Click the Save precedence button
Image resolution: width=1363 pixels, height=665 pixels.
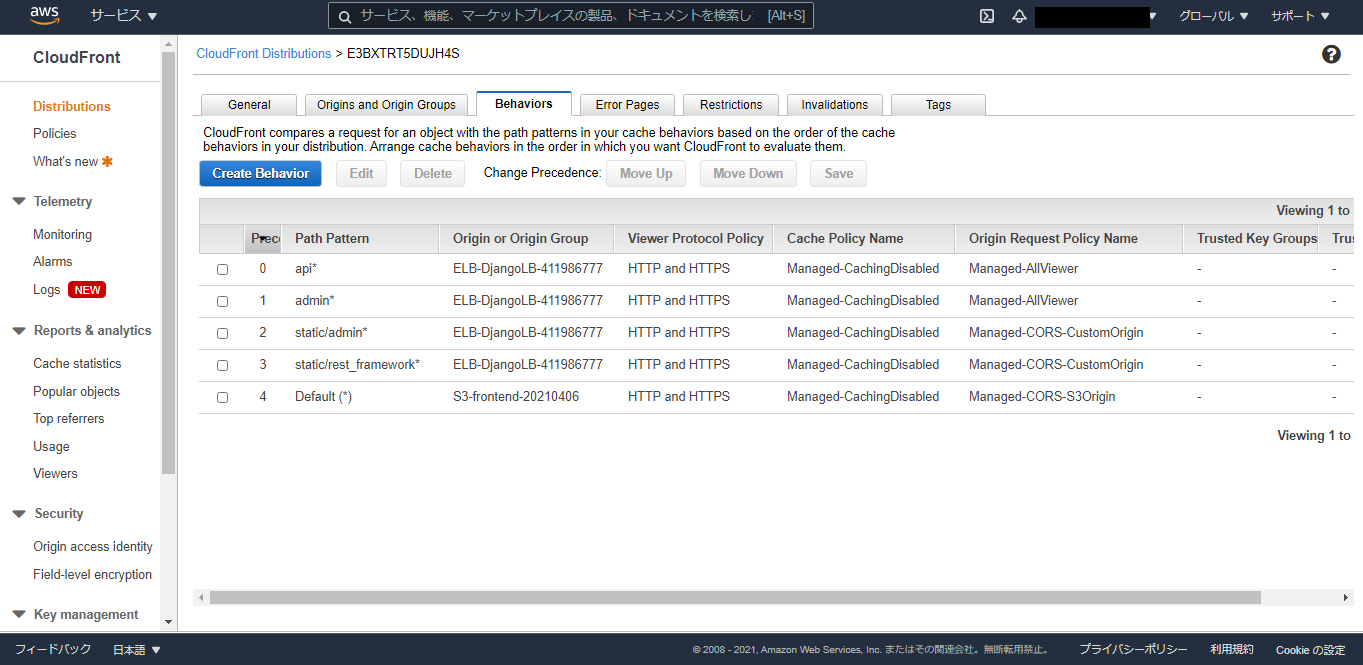[x=839, y=173]
